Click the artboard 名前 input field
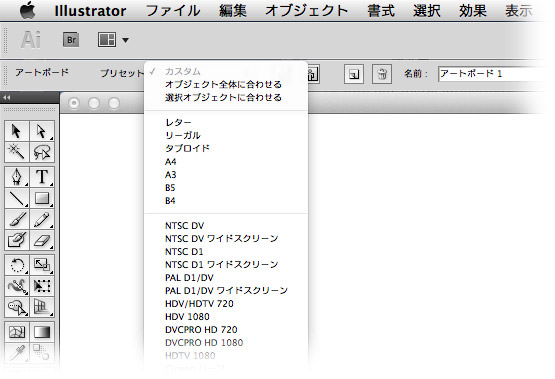555x379 pixels. tap(491, 74)
